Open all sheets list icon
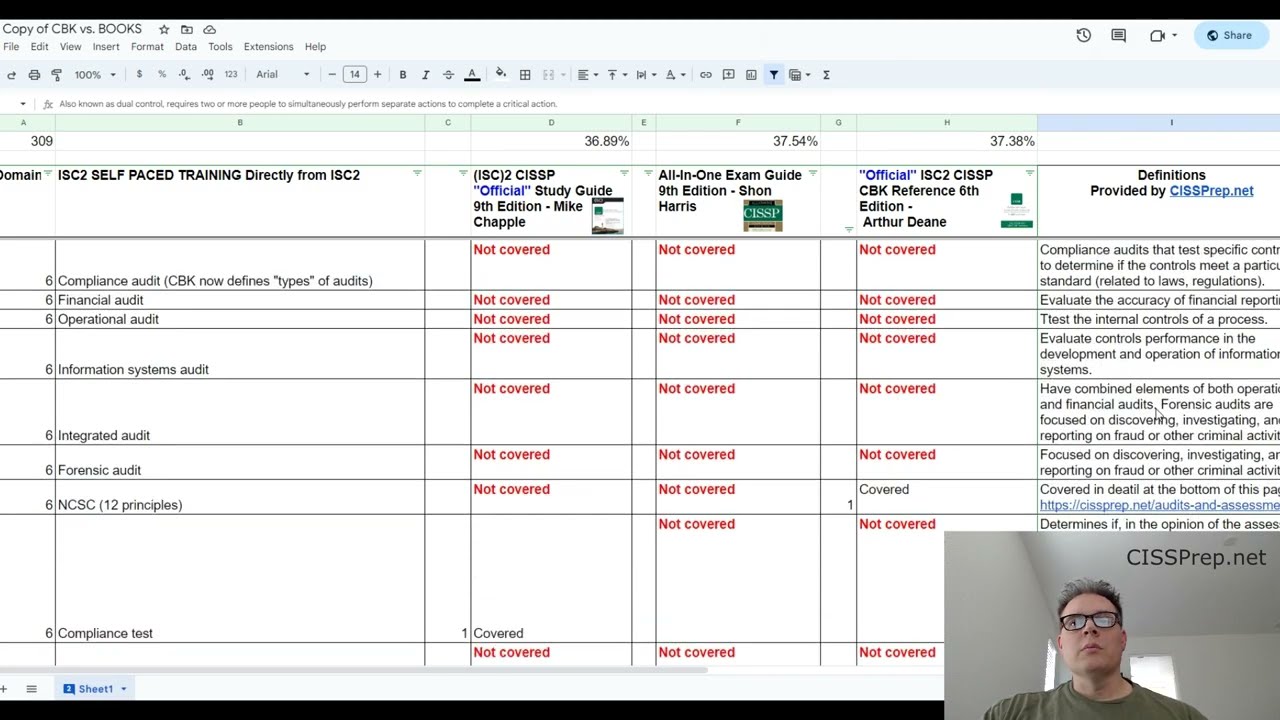This screenshot has height=720, width=1280. pos(31,689)
